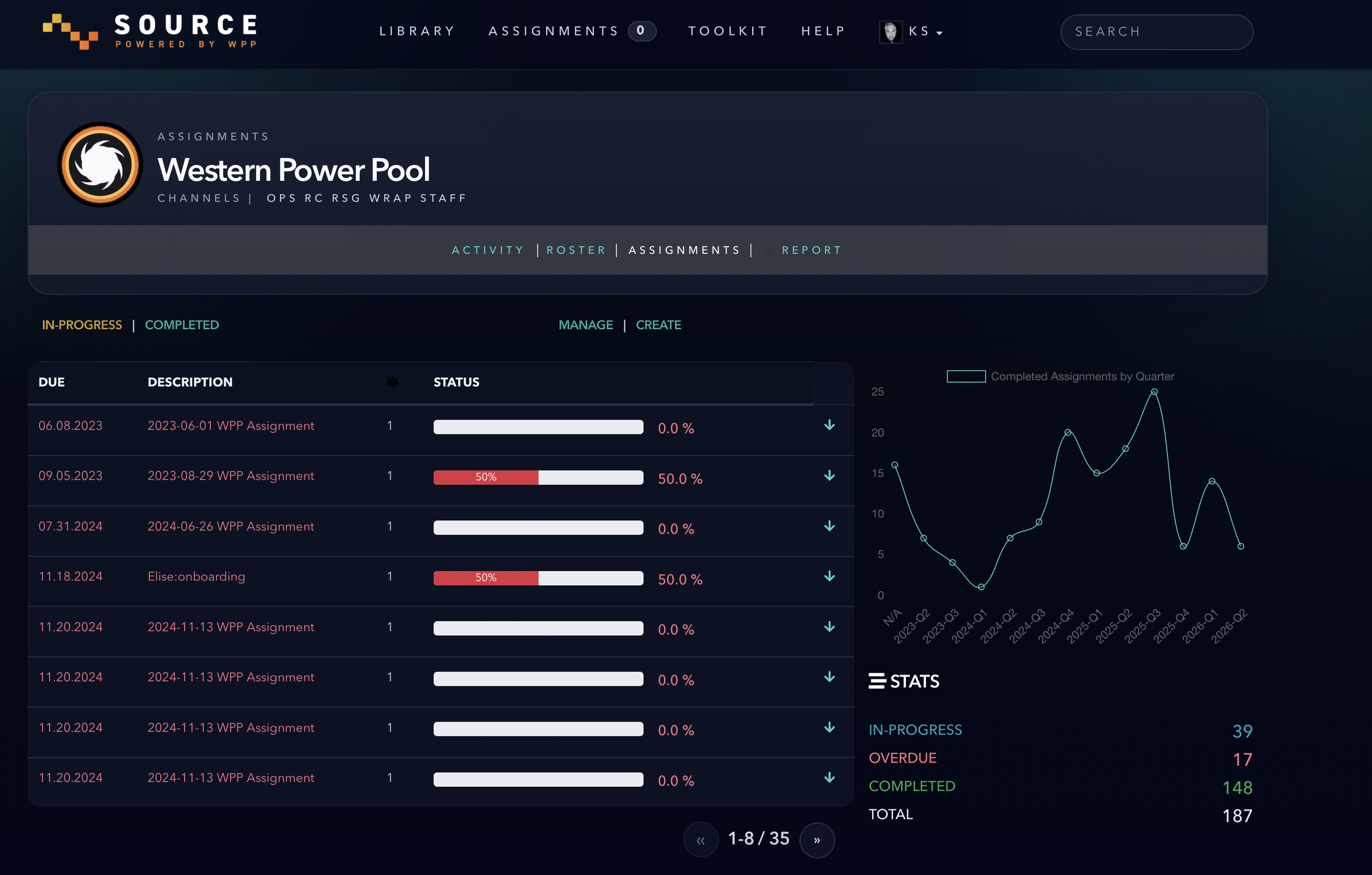The width and height of the screenshot is (1372, 875).
Task: Click the 0.0 % value on the 07.31.2024 row
Action: point(676,529)
